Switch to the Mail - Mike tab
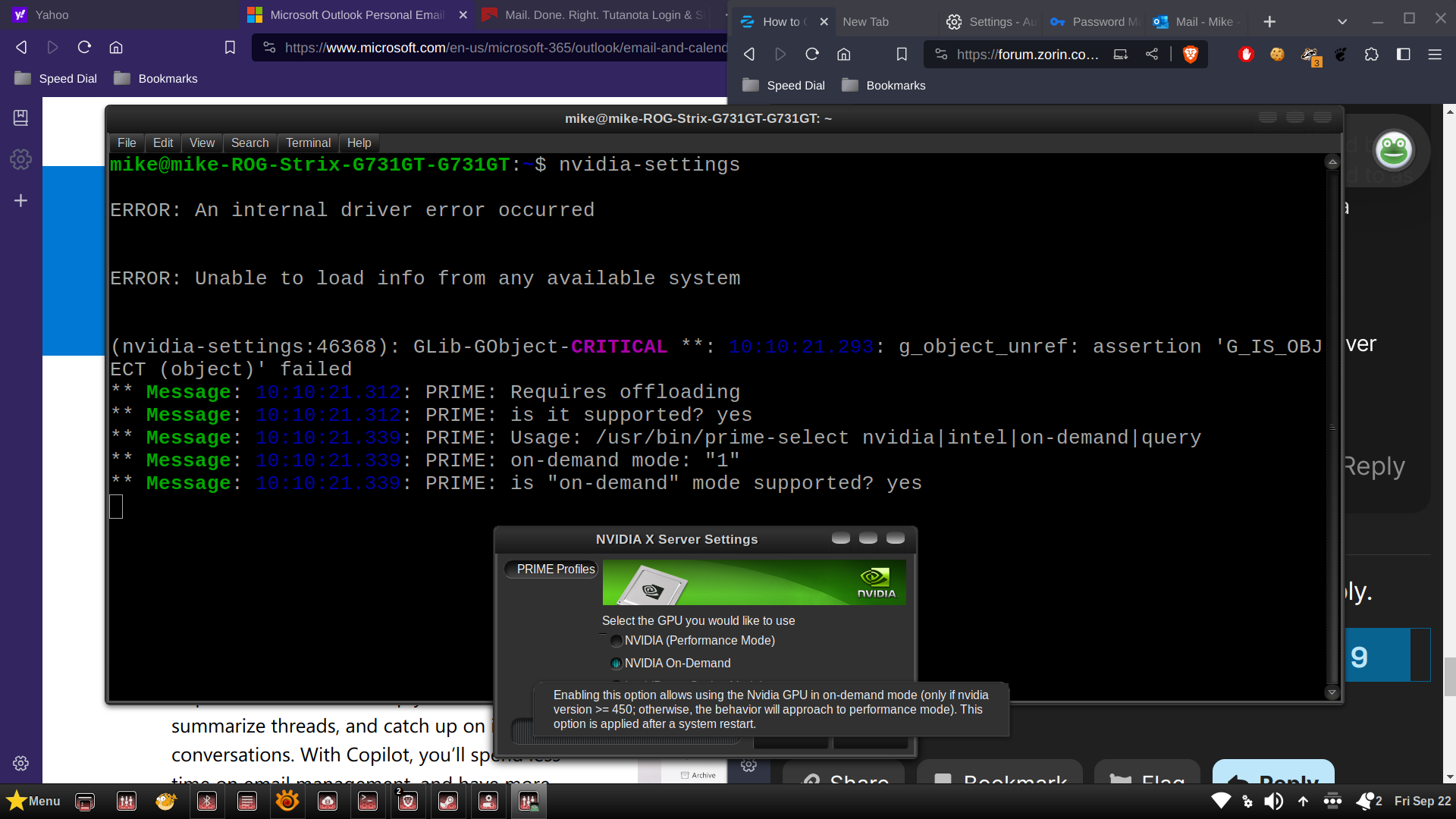The image size is (1456, 819). pyautogui.click(x=1197, y=22)
